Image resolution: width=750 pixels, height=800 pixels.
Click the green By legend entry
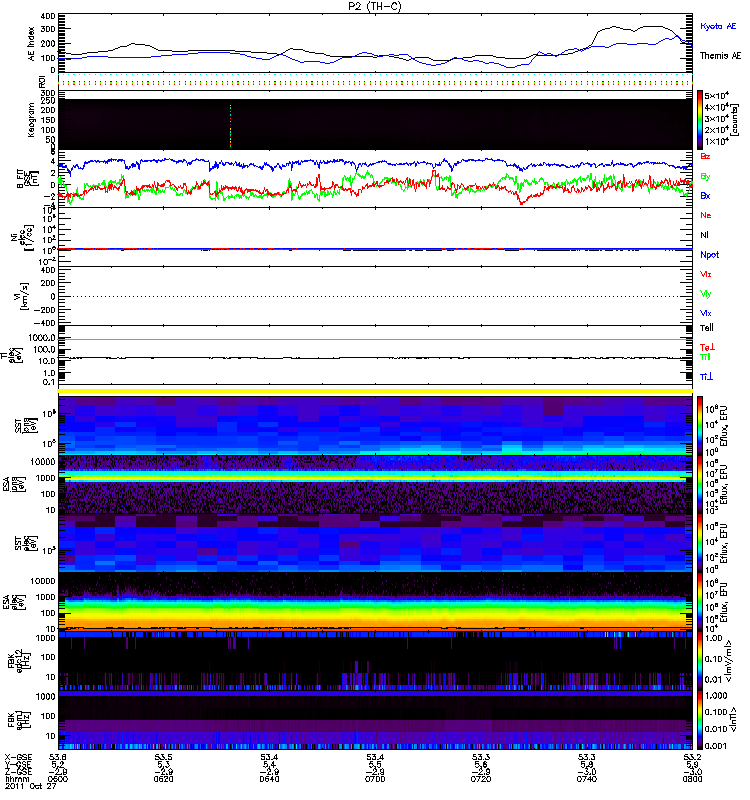click(x=706, y=176)
